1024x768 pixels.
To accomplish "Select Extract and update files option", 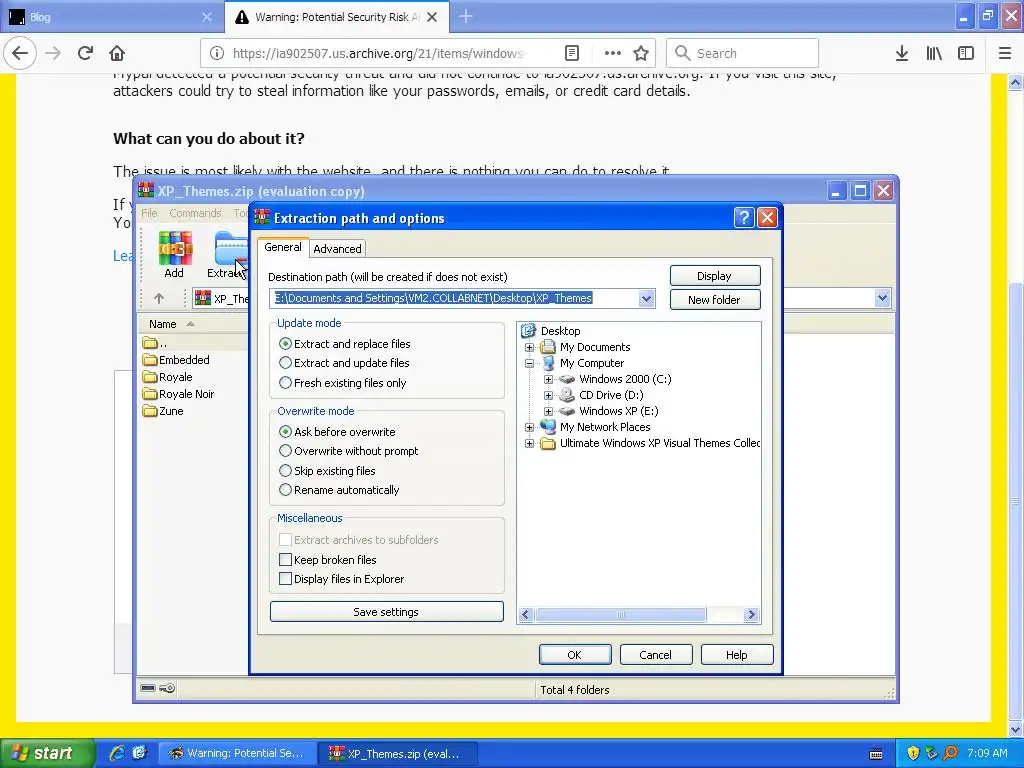I will tap(344, 363).
